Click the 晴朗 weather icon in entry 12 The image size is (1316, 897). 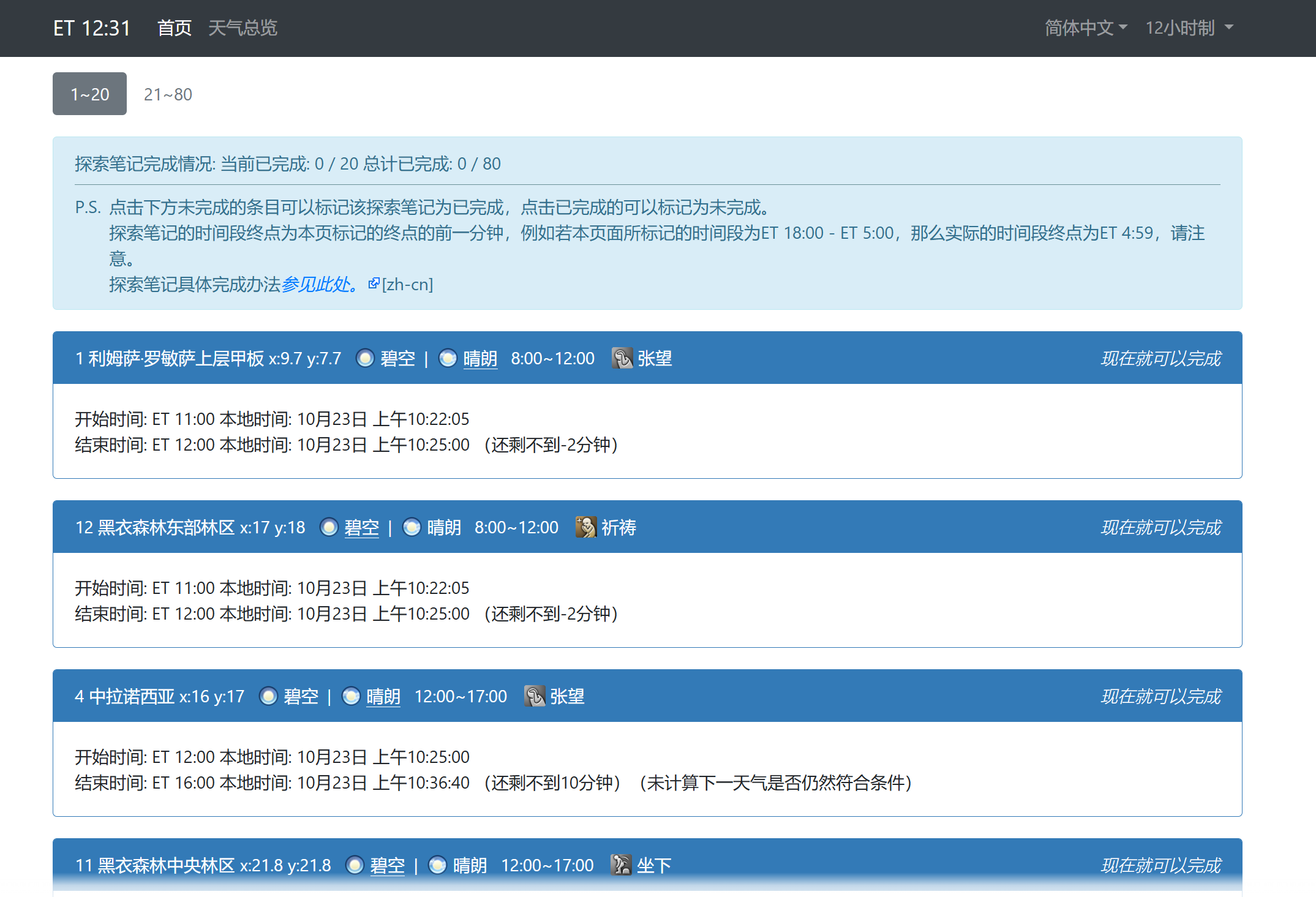click(412, 527)
